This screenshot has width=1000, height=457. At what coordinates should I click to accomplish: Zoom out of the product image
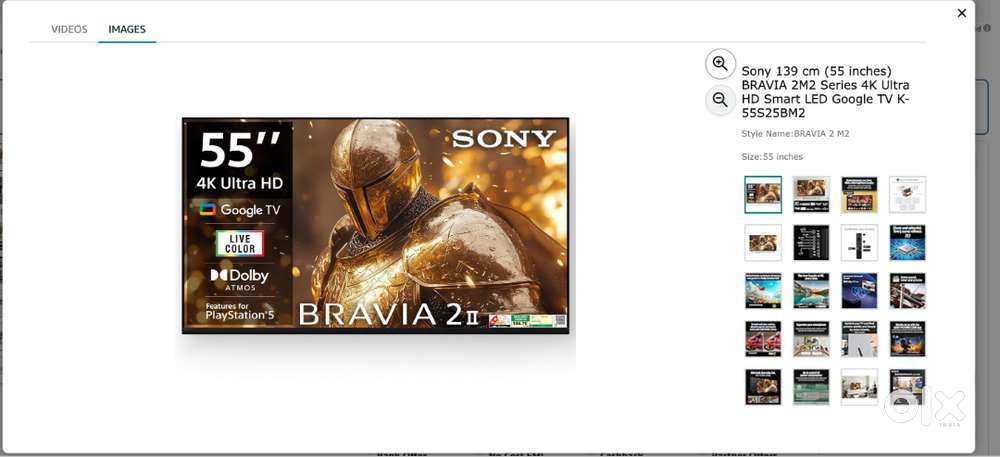pos(720,100)
